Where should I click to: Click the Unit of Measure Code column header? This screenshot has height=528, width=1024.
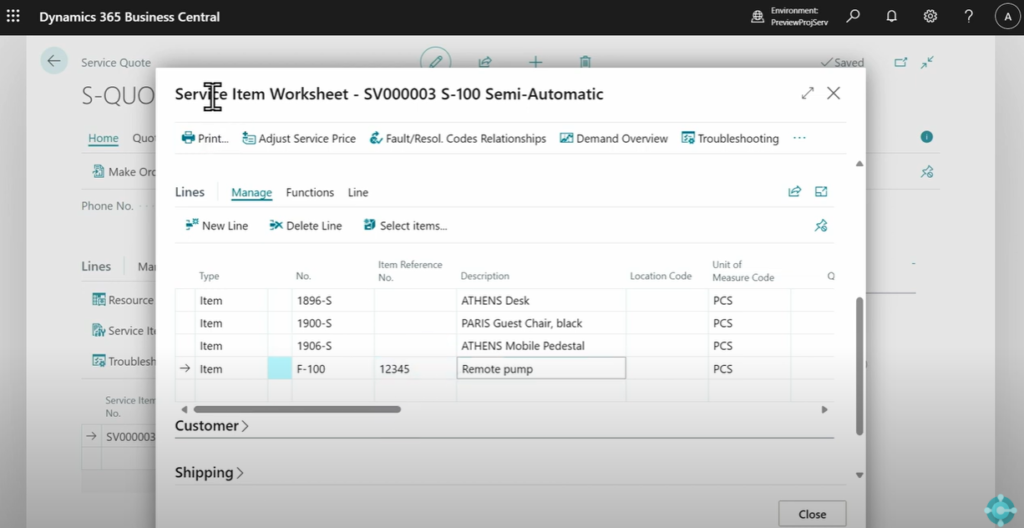point(743,271)
